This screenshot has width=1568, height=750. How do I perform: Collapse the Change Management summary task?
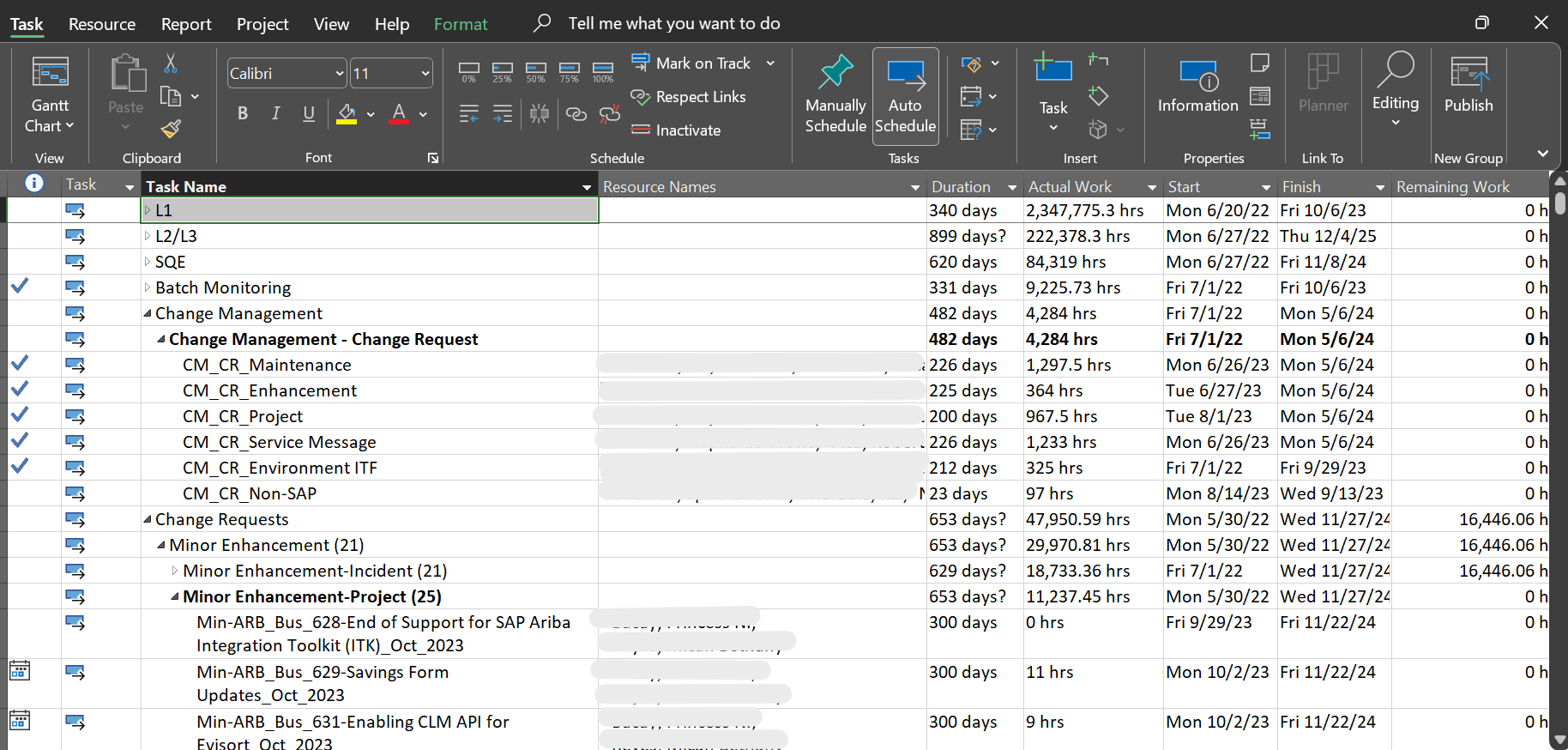pos(148,313)
